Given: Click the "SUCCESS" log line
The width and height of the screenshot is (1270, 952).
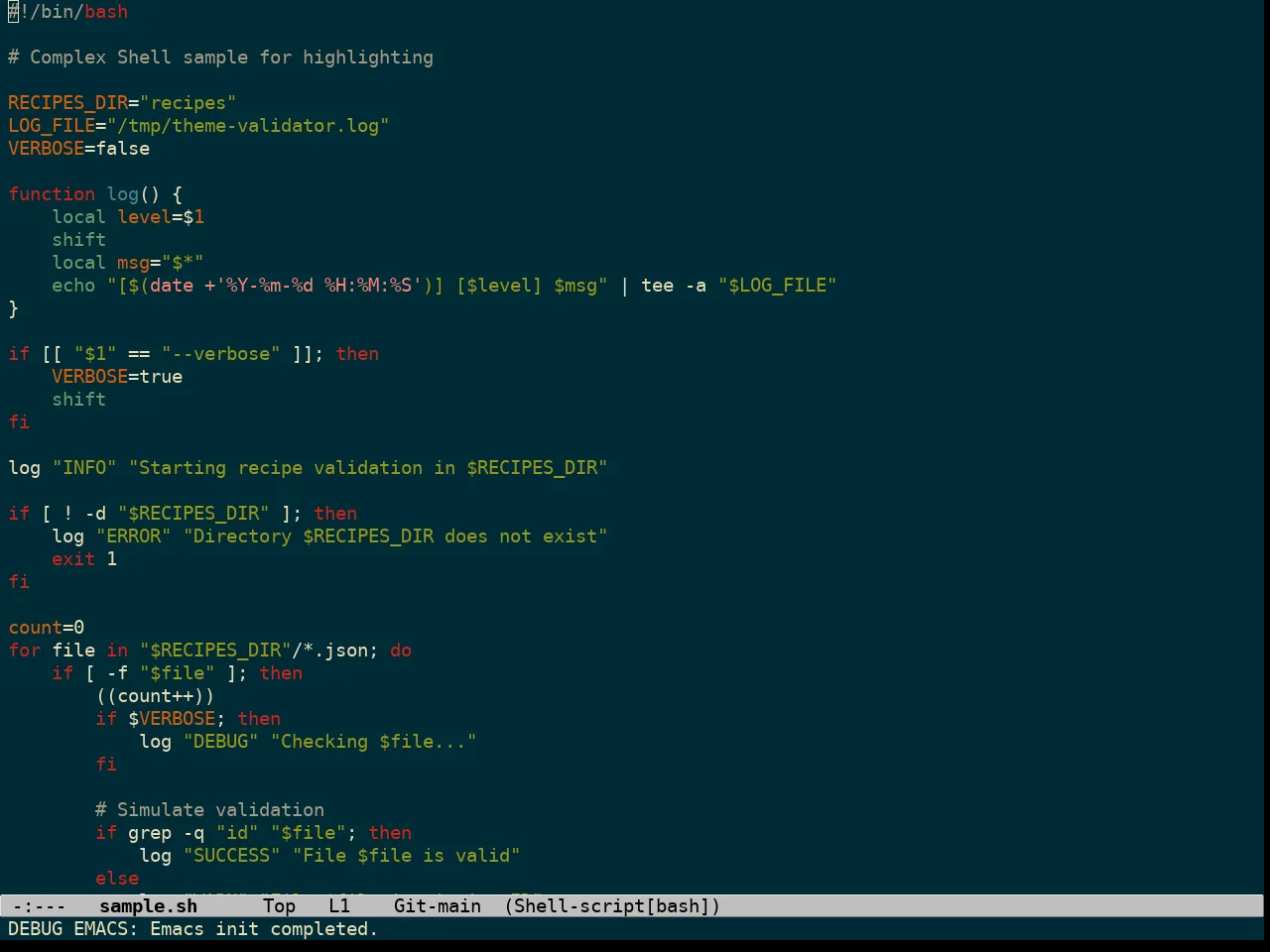Looking at the screenshot, I should 329,856.
